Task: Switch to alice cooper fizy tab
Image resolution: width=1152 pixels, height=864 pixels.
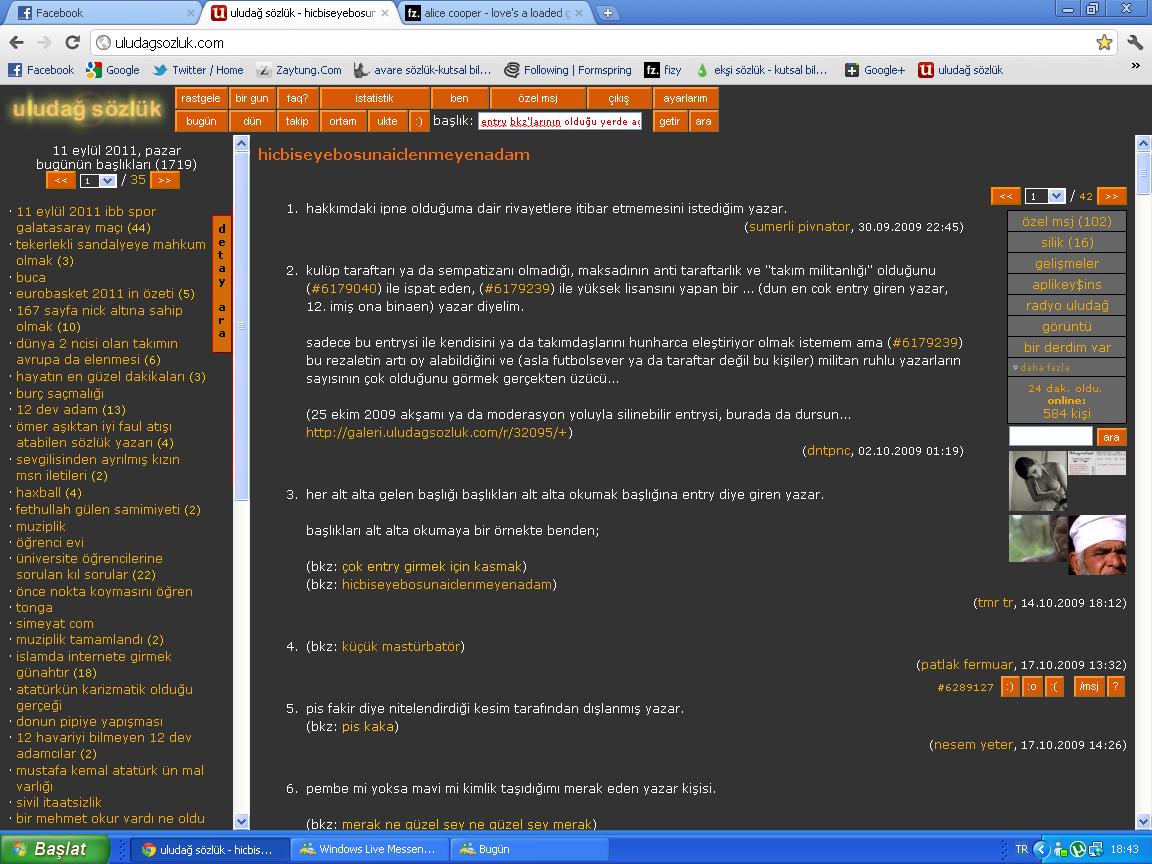Action: tap(497, 12)
